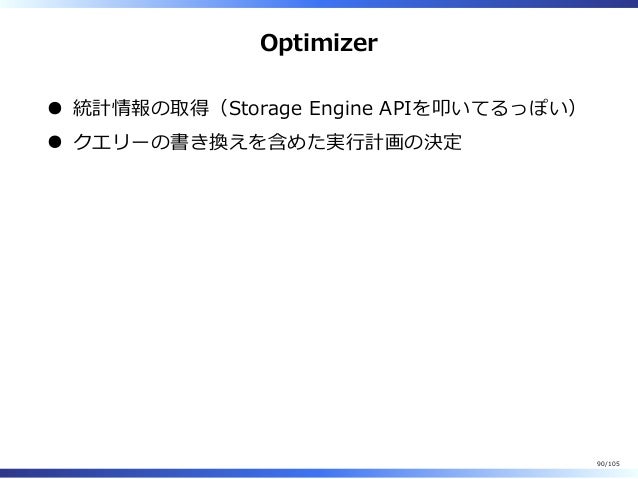
Task: Click the text 実行計画の決定
Action: pos(393,142)
